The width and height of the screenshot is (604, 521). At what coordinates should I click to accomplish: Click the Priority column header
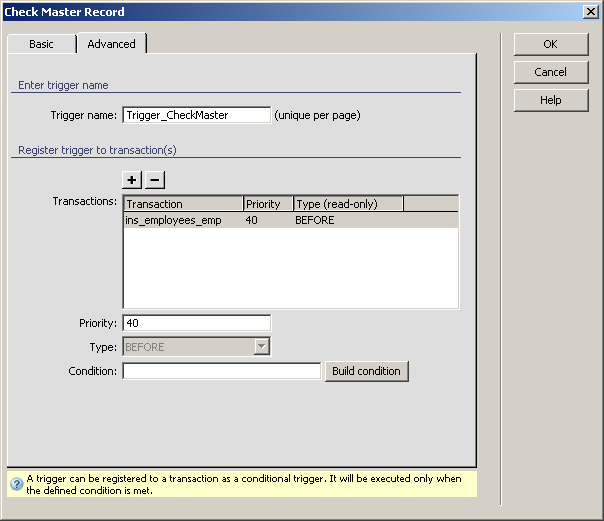[x=268, y=204]
